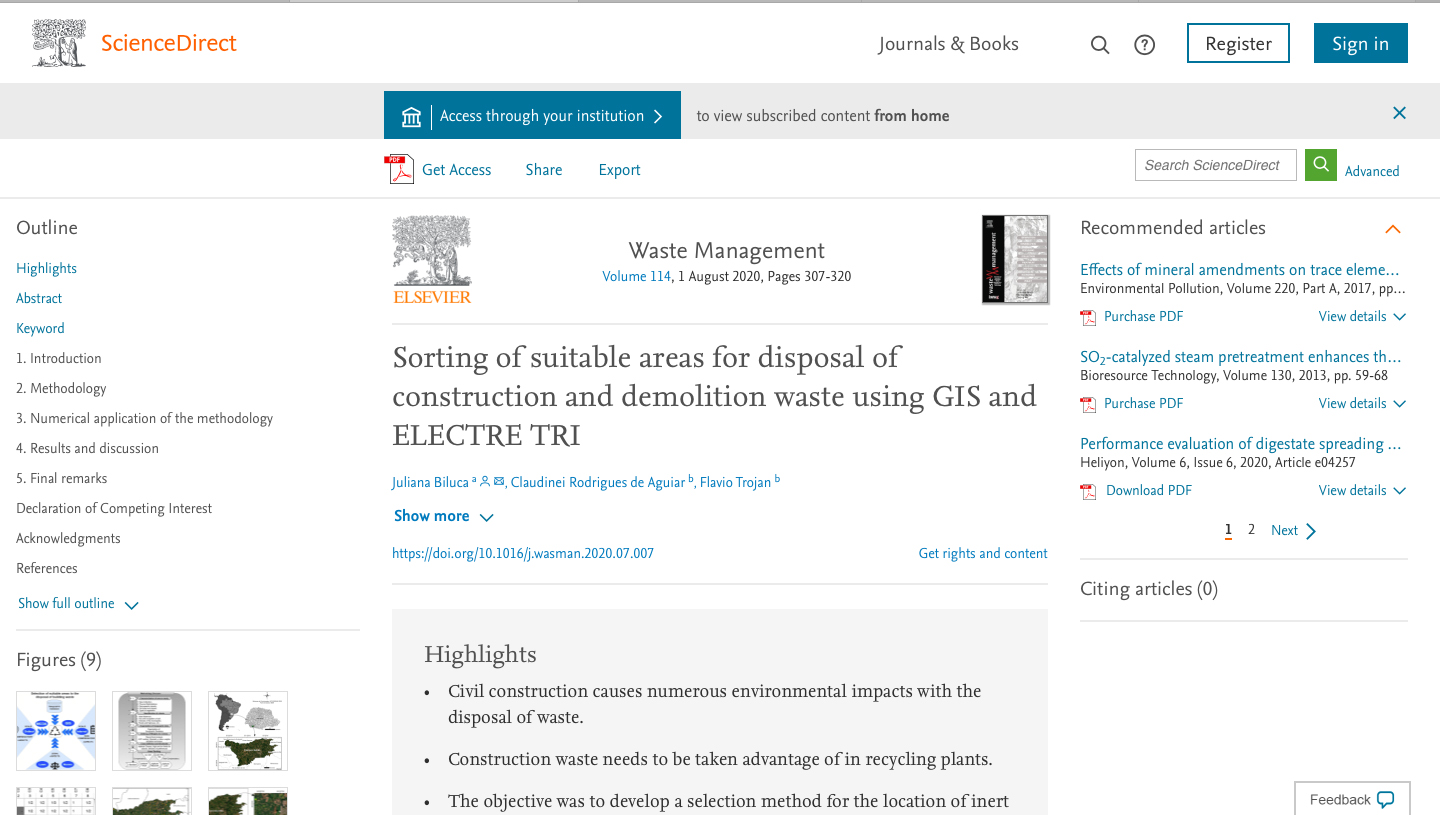Go to 4. Results and discussion
Viewport: 1440px width, 815px height.
click(x=87, y=448)
